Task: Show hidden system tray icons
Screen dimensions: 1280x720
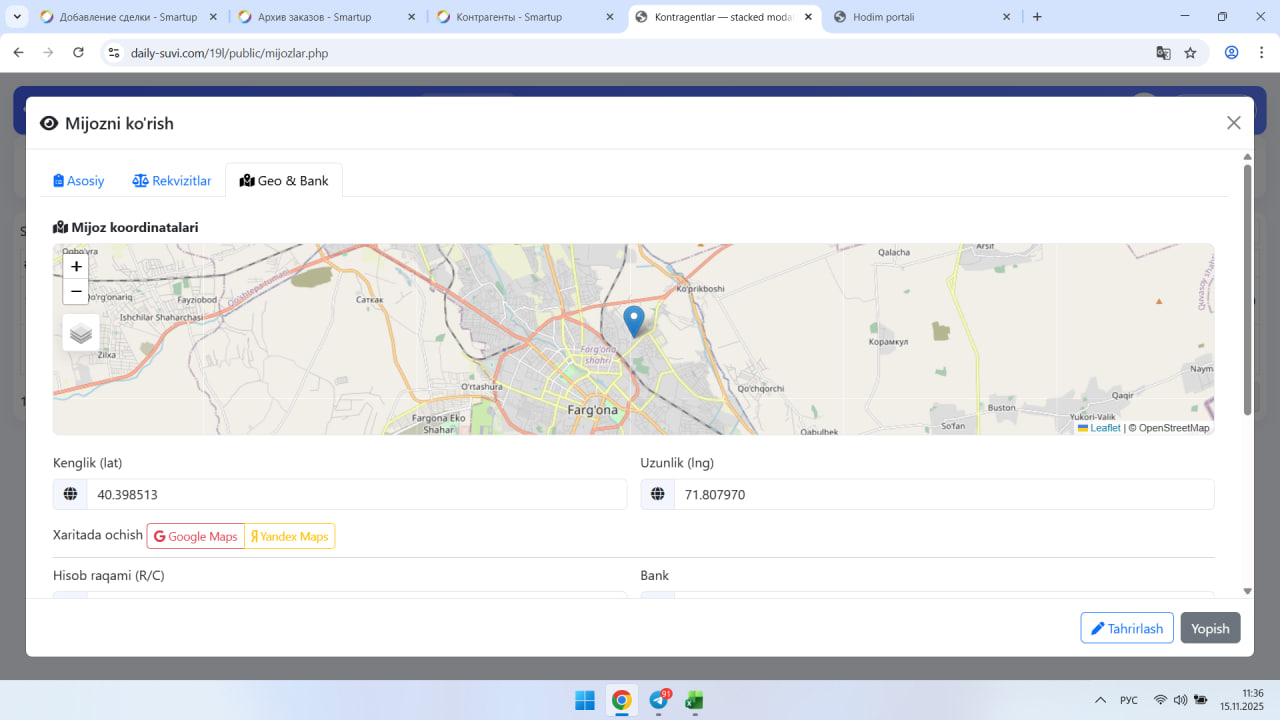Action: coord(1100,700)
